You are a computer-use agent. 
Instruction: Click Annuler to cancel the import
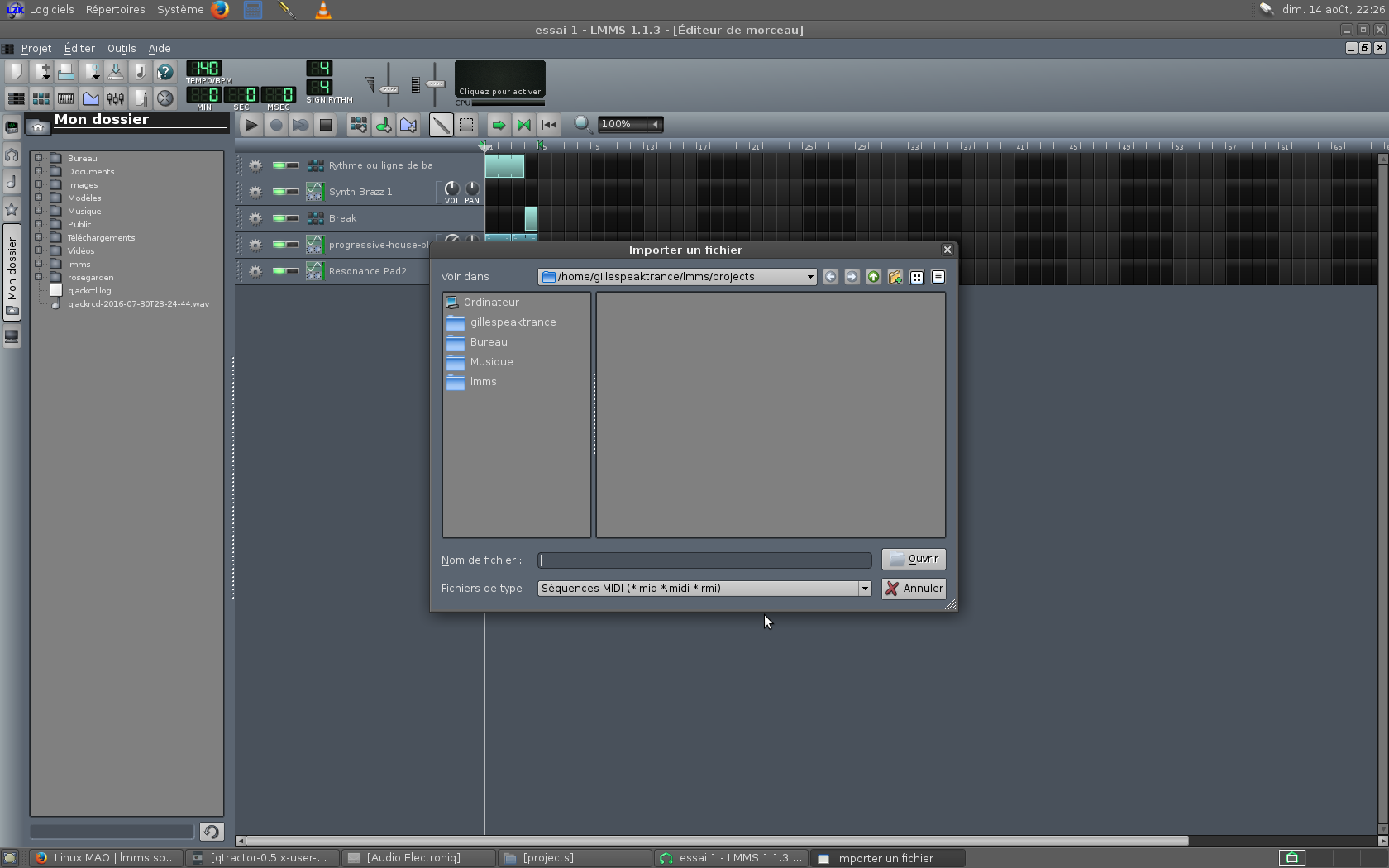click(x=914, y=589)
